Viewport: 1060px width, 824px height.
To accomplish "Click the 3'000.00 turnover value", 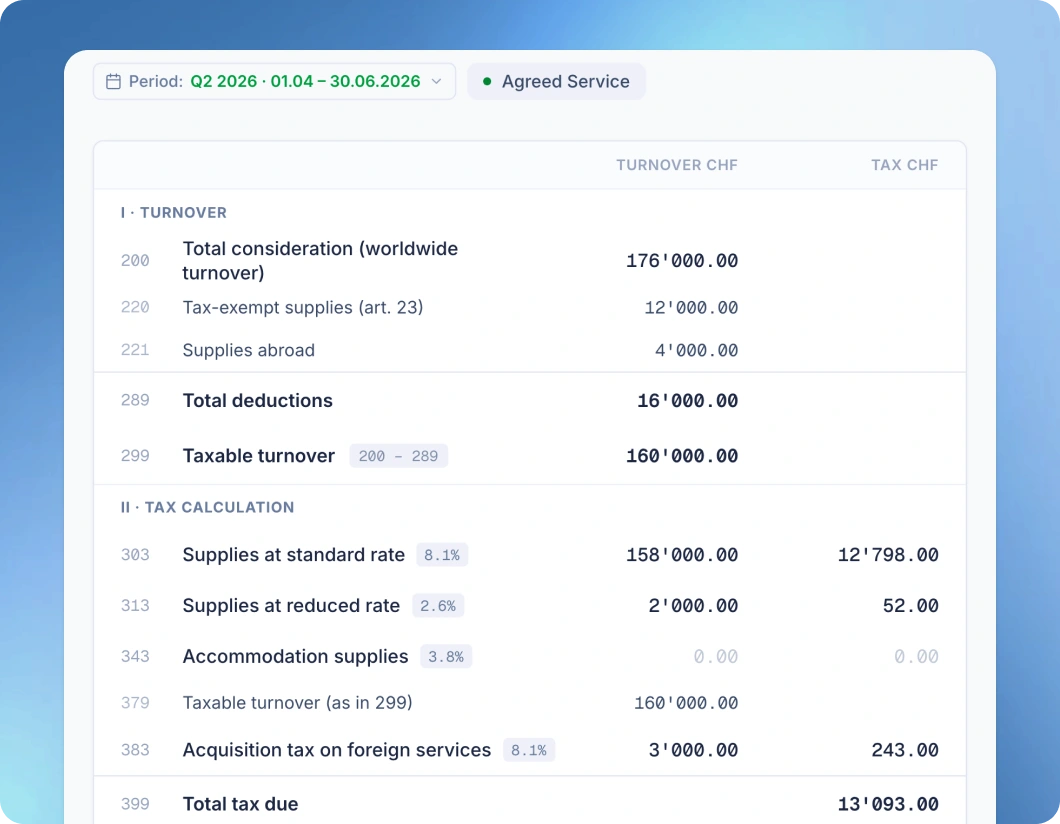I will (693, 750).
